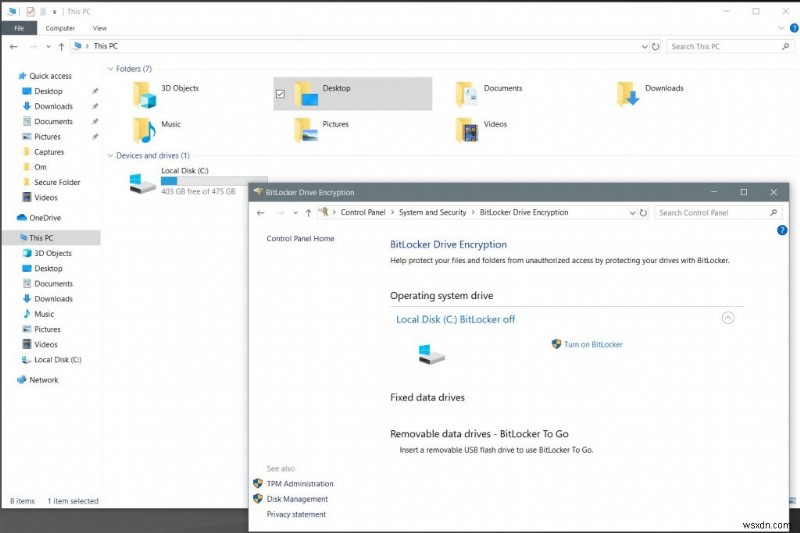Open recent locations dropdown in BitLocker window
This screenshot has height=533, width=800.
[295, 213]
